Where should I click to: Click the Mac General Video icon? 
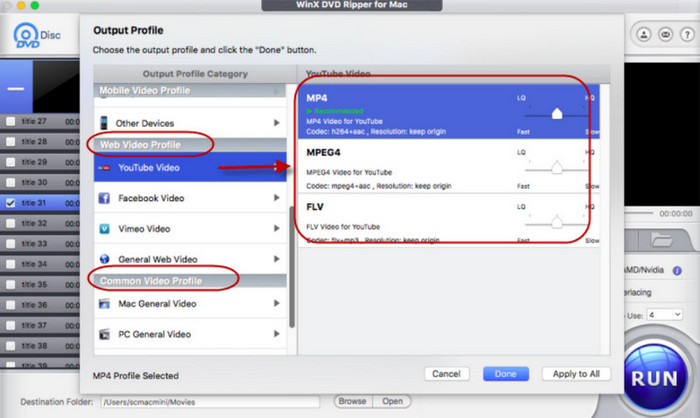tap(104, 304)
